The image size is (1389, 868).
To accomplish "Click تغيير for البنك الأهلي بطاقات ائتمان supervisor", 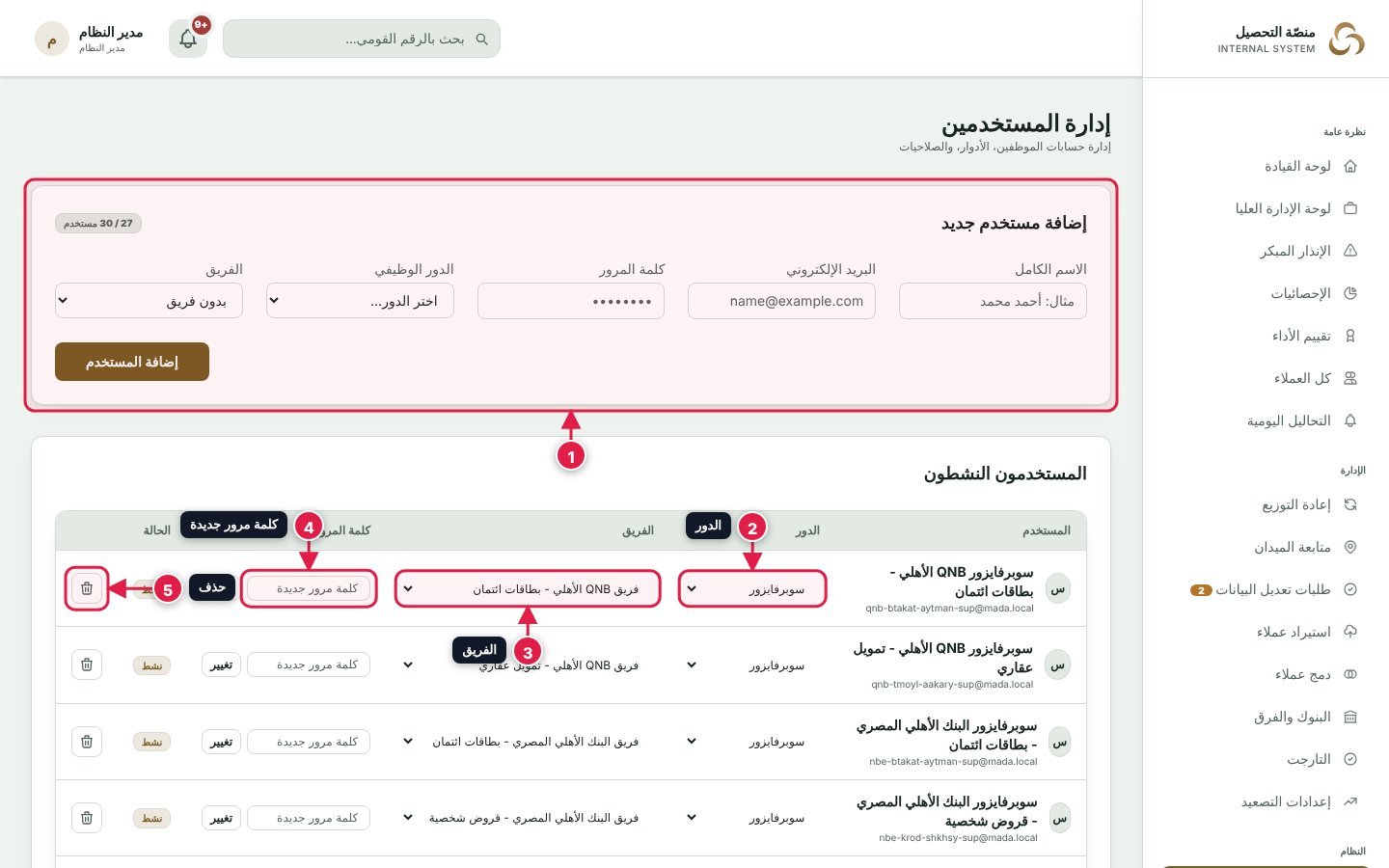I will pyautogui.click(x=221, y=742).
